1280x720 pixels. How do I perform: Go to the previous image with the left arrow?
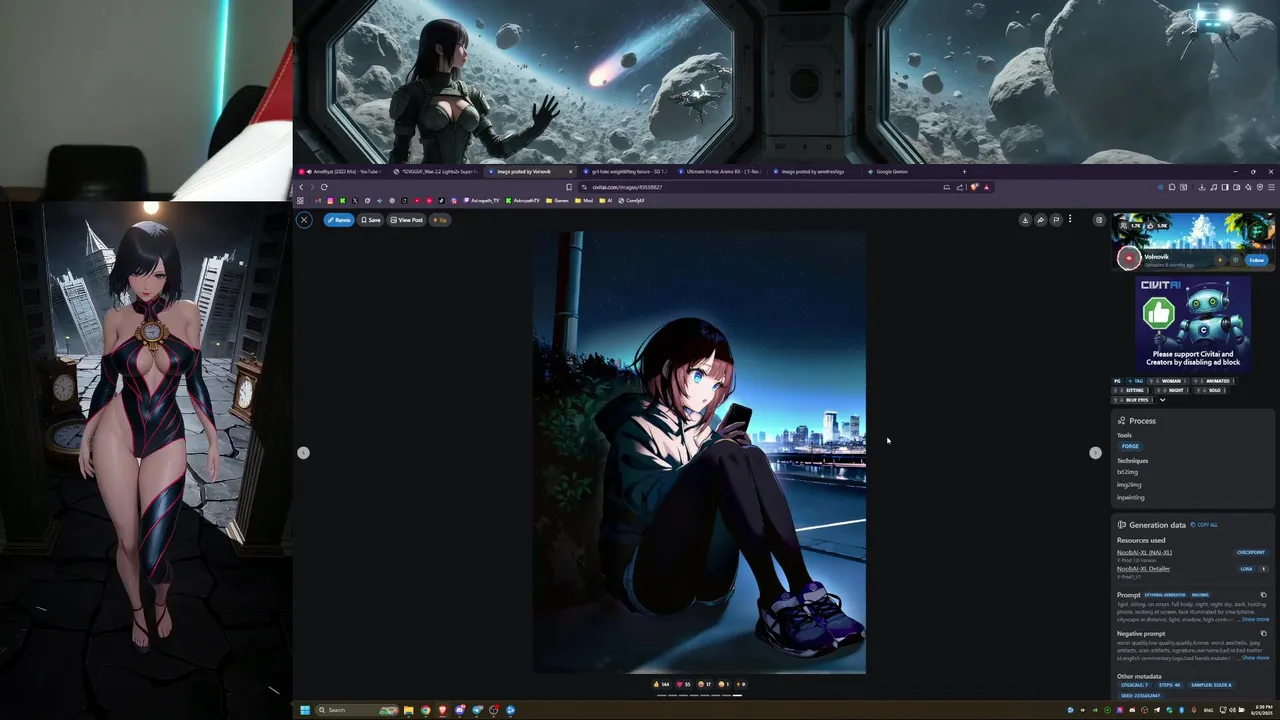[303, 453]
